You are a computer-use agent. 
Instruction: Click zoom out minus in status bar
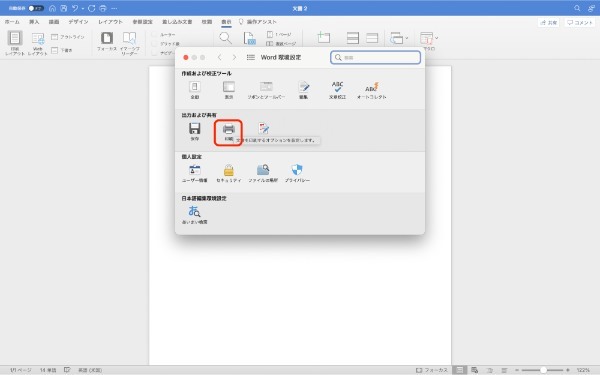[x=517, y=370]
